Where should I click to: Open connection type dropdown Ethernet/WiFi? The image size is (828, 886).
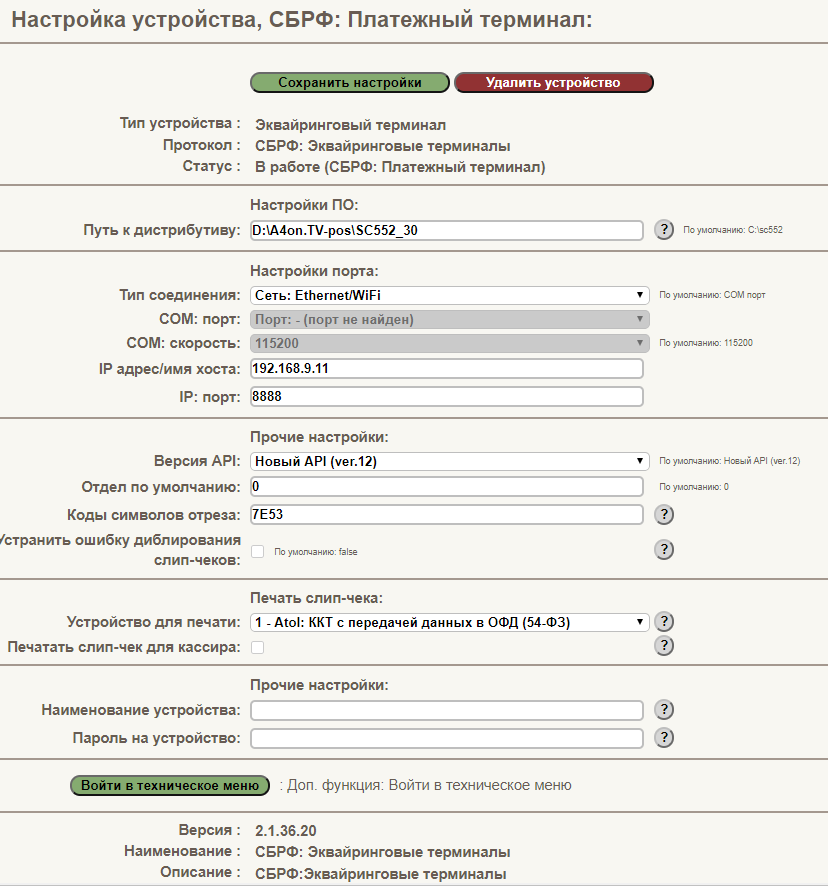(449, 295)
